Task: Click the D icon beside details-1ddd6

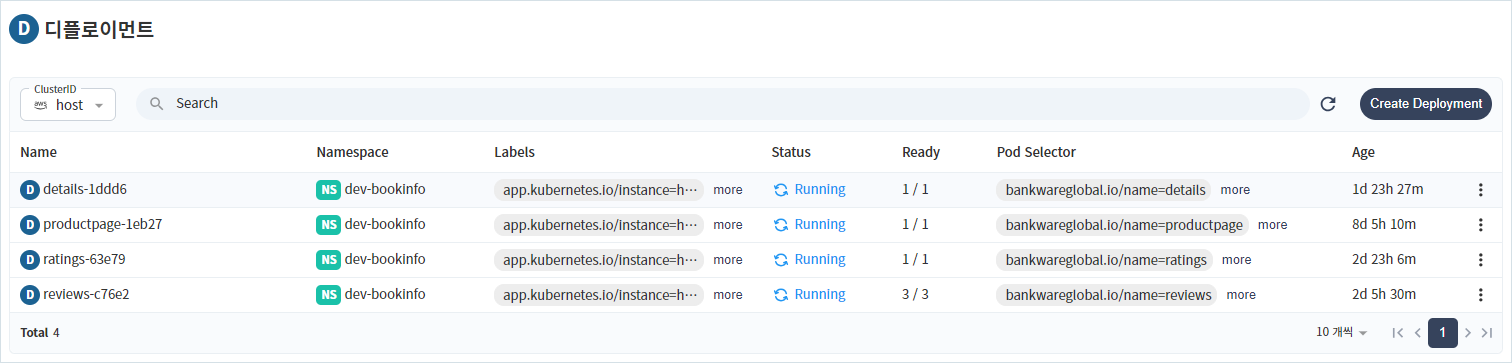Action: [x=30, y=189]
